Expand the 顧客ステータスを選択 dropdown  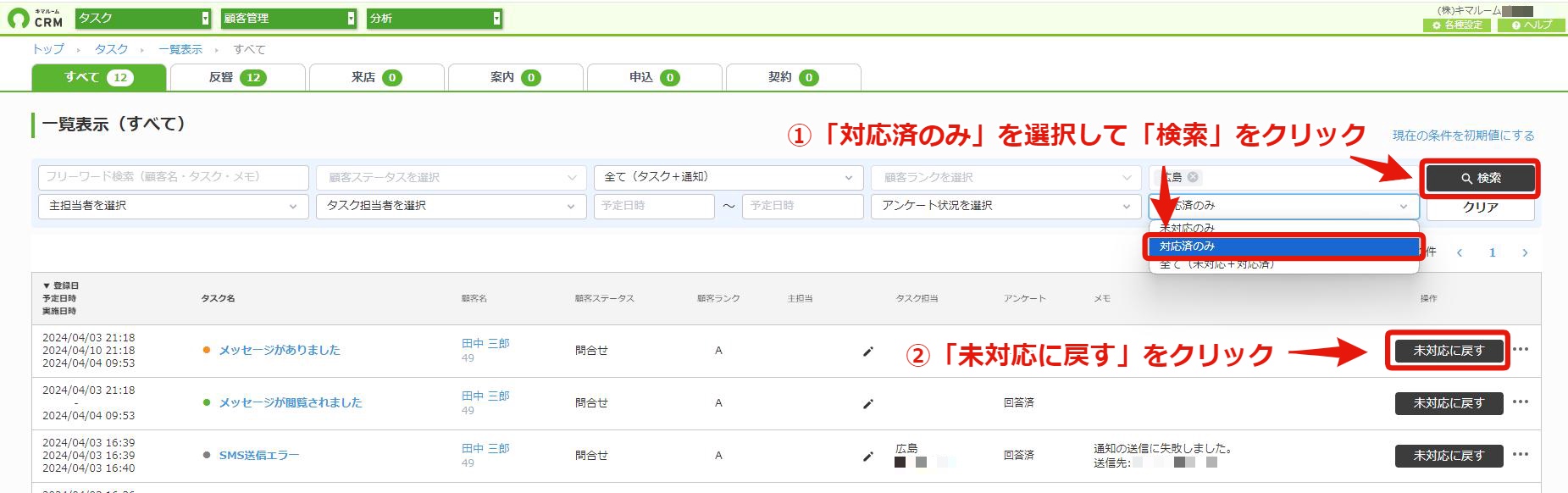click(452, 178)
